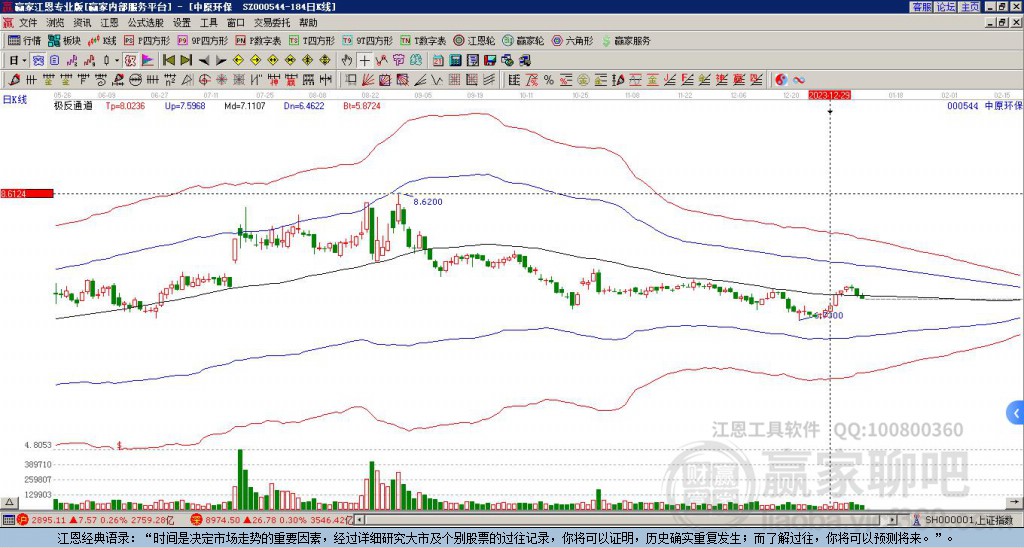Open the 公式选股 menu
1024x548 pixels.
coord(145,23)
